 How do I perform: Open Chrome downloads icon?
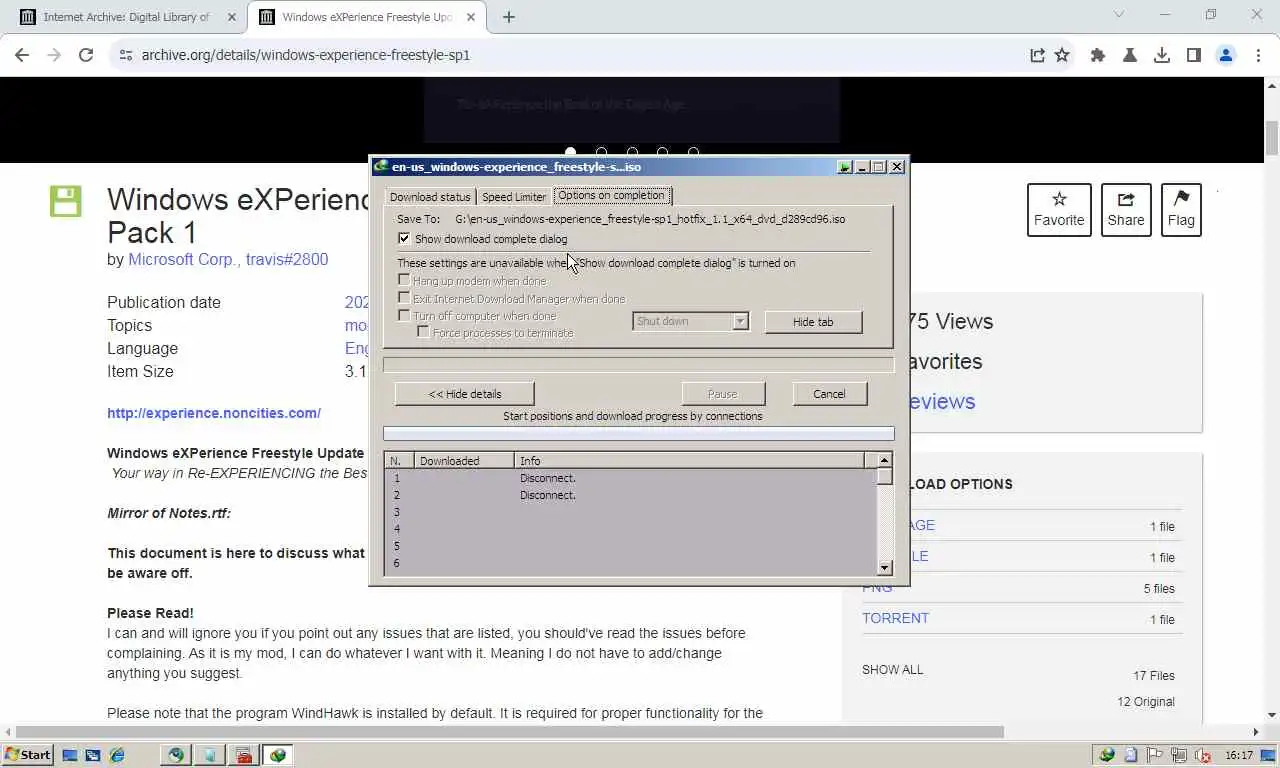(1162, 55)
